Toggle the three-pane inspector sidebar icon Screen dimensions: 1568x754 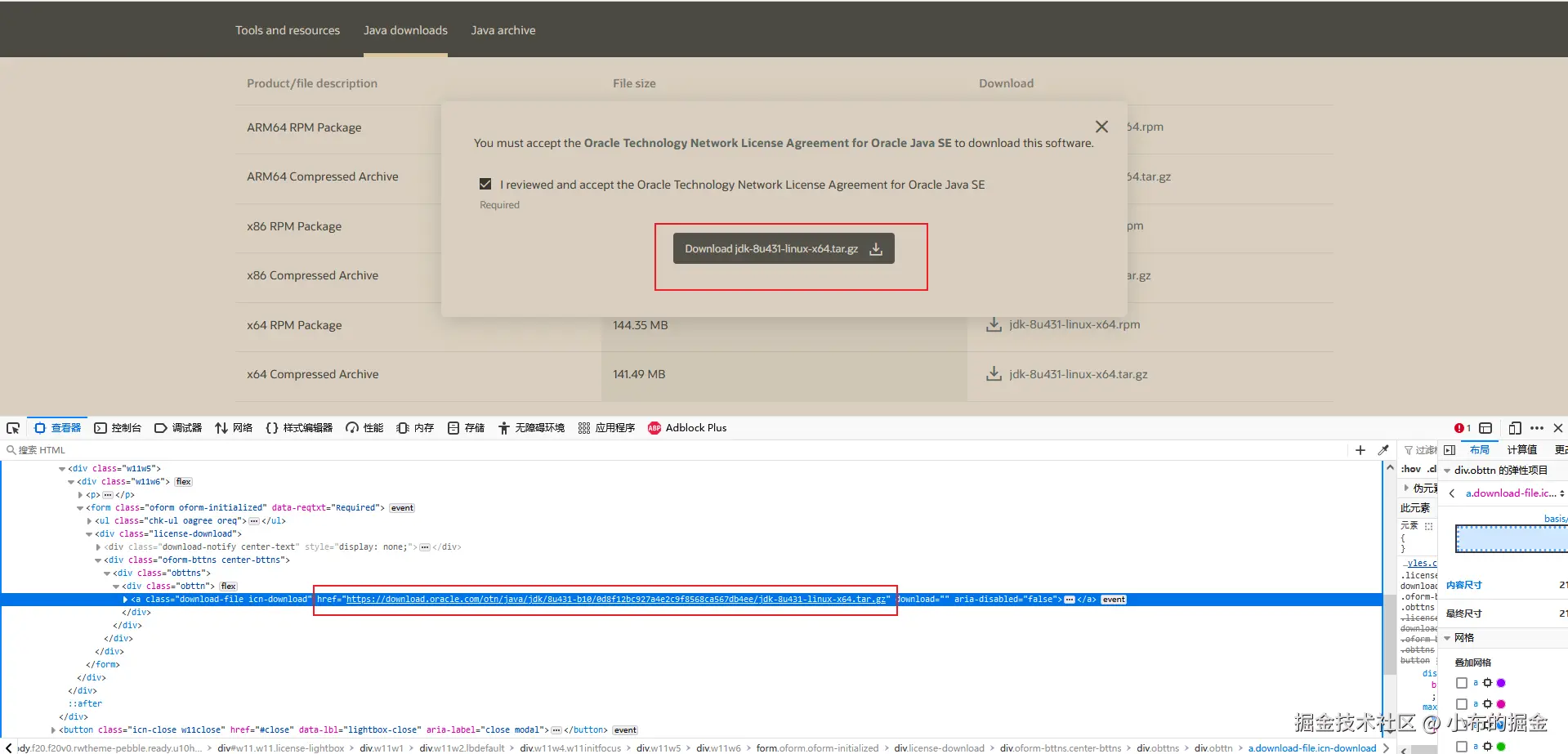1450,450
